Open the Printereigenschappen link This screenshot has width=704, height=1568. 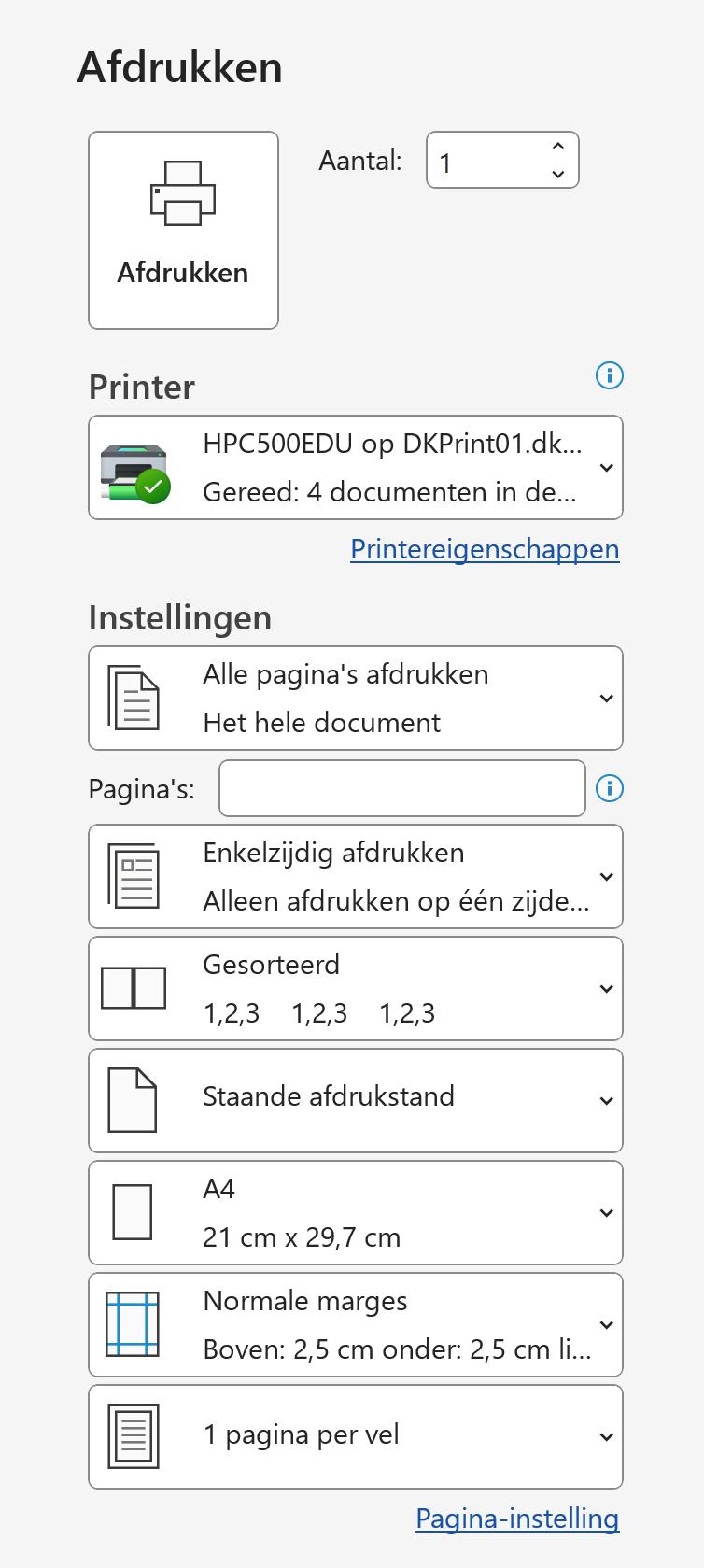tap(485, 549)
